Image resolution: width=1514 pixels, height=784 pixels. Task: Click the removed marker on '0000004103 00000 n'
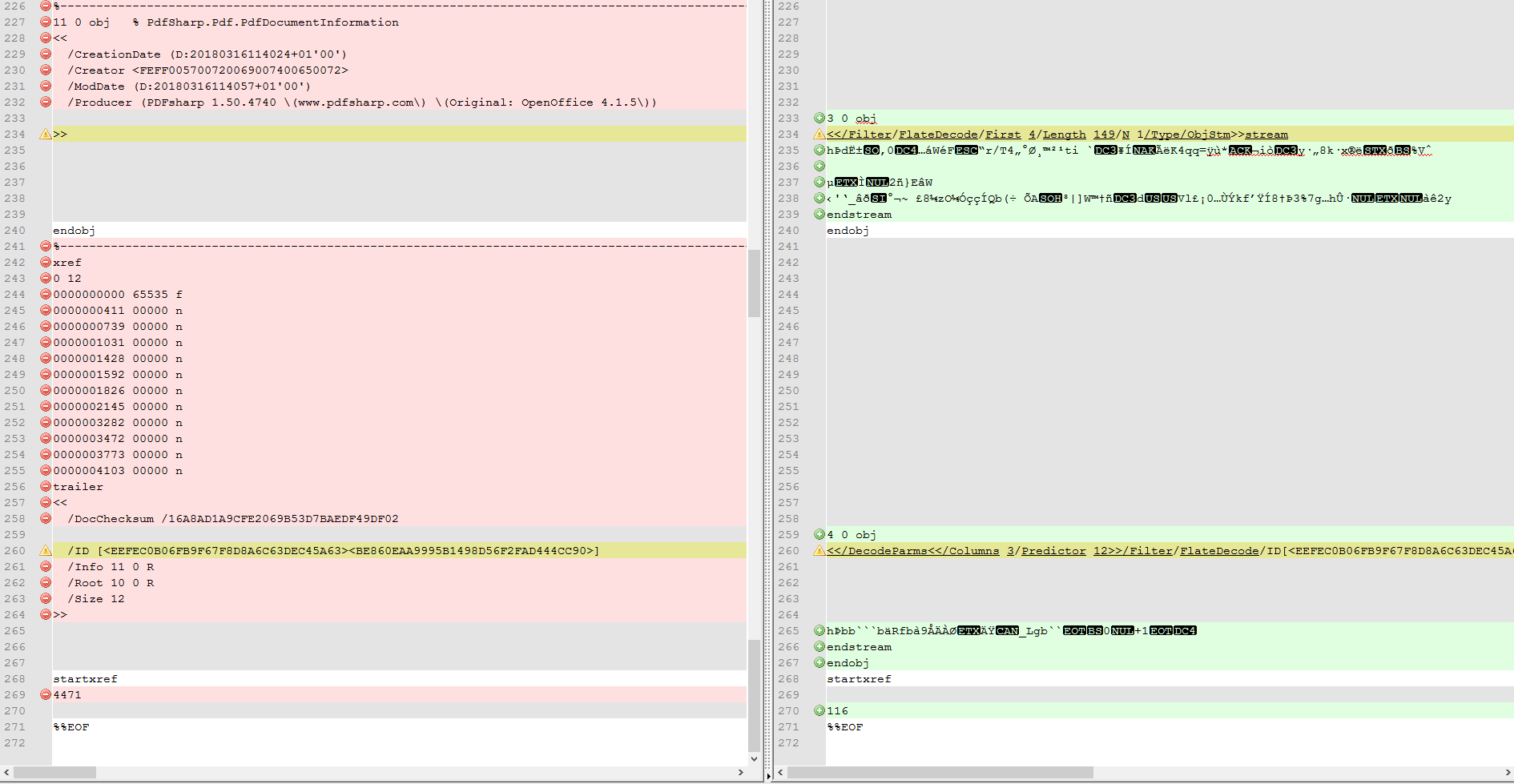(46, 470)
